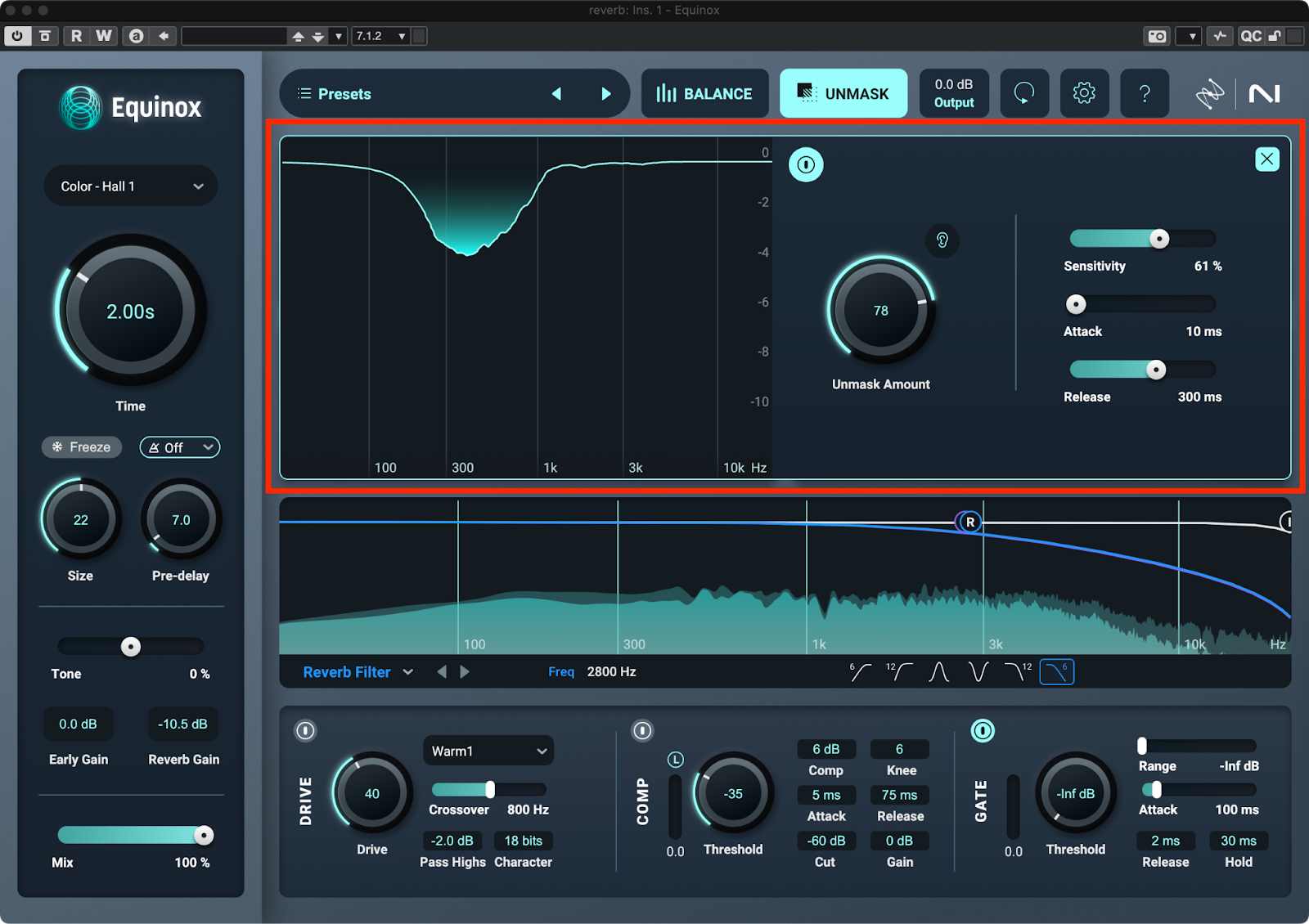The height and width of the screenshot is (924, 1309).
Task: Click the ear listen icon near Unmask Amount
Action: point(942,240)
